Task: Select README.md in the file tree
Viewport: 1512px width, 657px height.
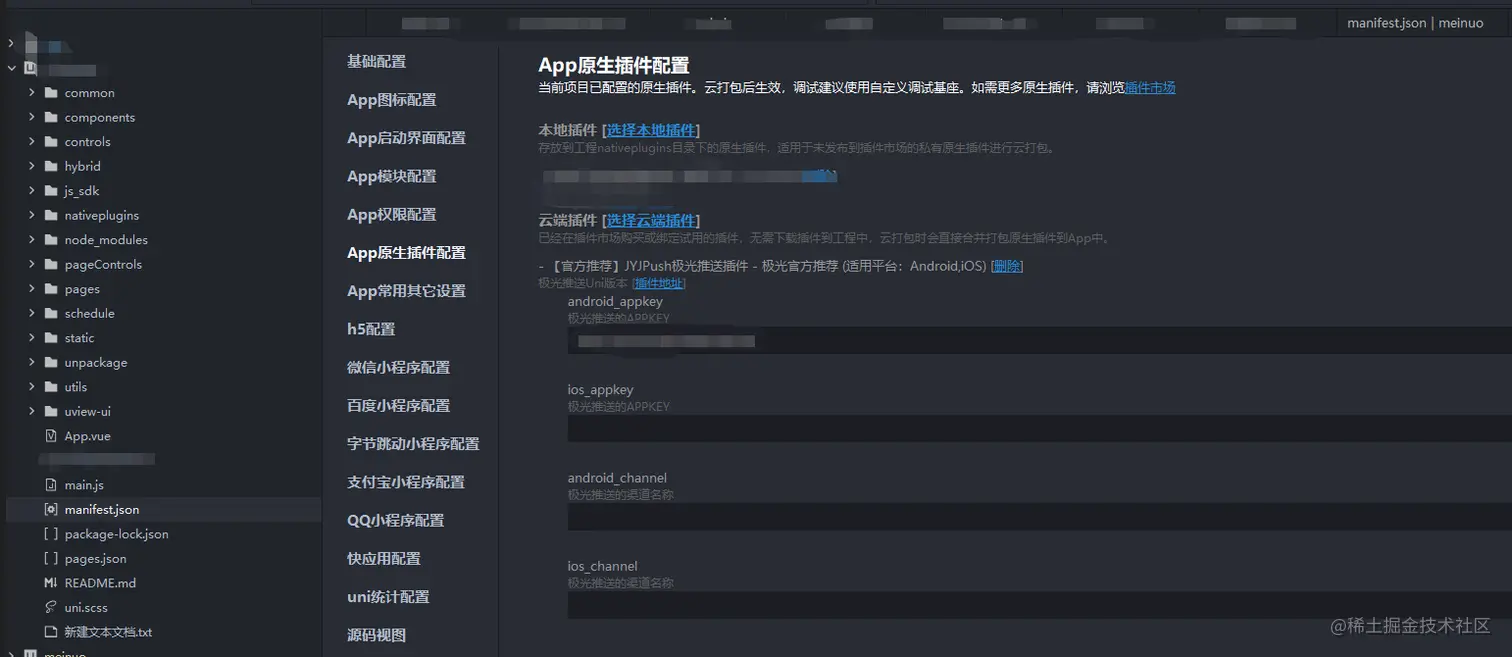Action: click(x=100, y=583)
